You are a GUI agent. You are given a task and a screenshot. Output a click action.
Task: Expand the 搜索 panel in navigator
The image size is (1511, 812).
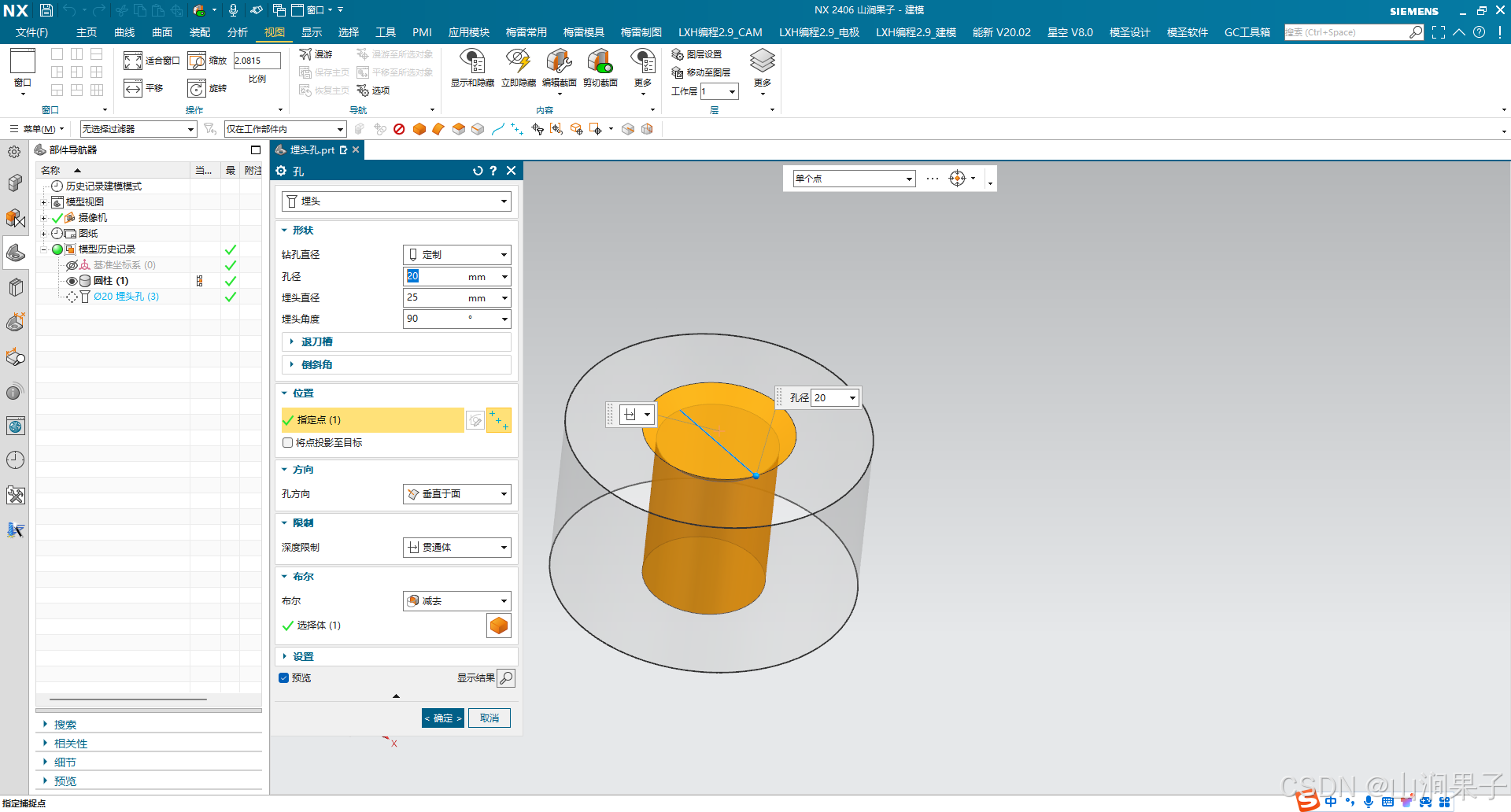149,725
